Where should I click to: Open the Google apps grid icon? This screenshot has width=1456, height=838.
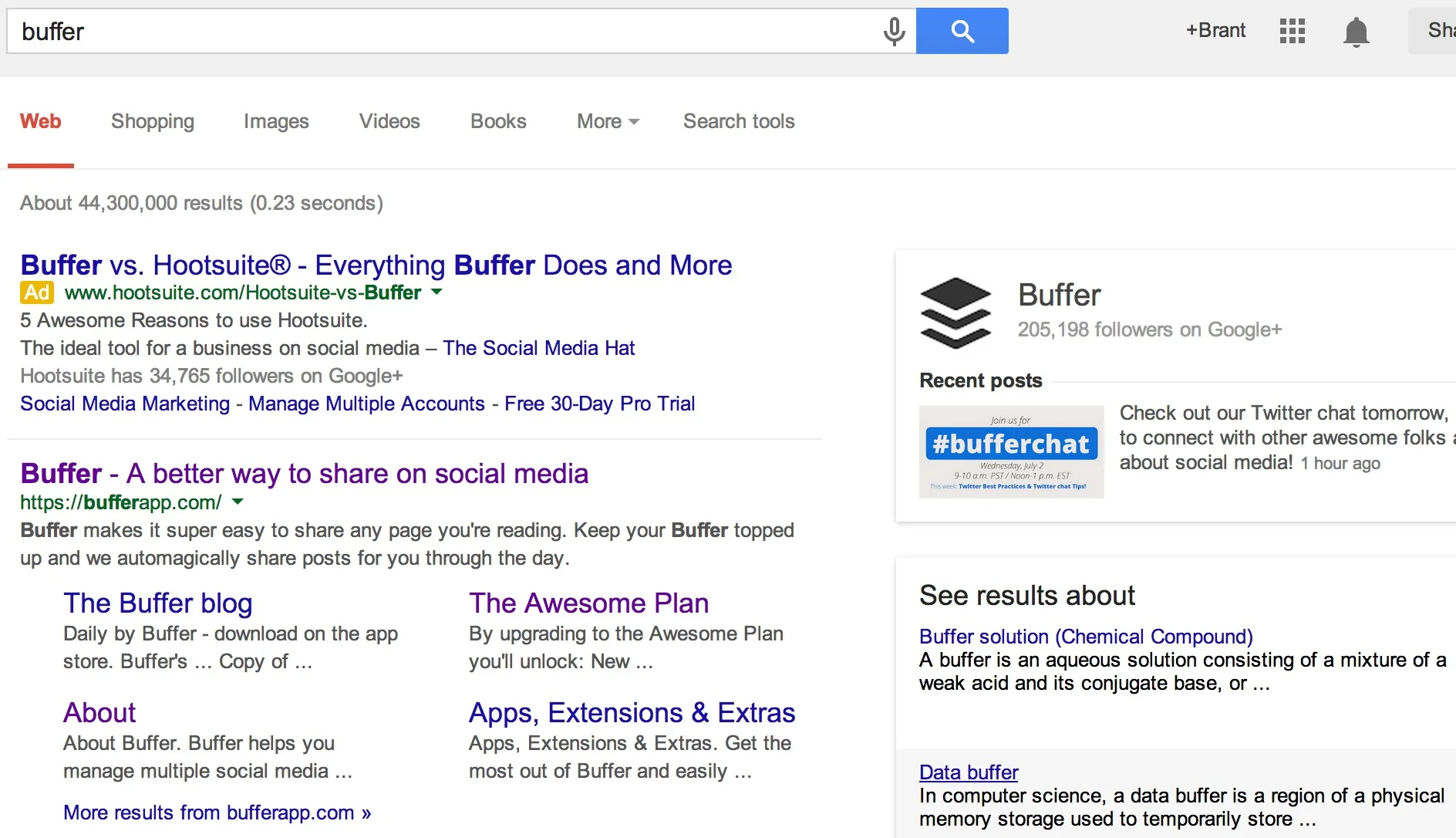point(1293,31)
